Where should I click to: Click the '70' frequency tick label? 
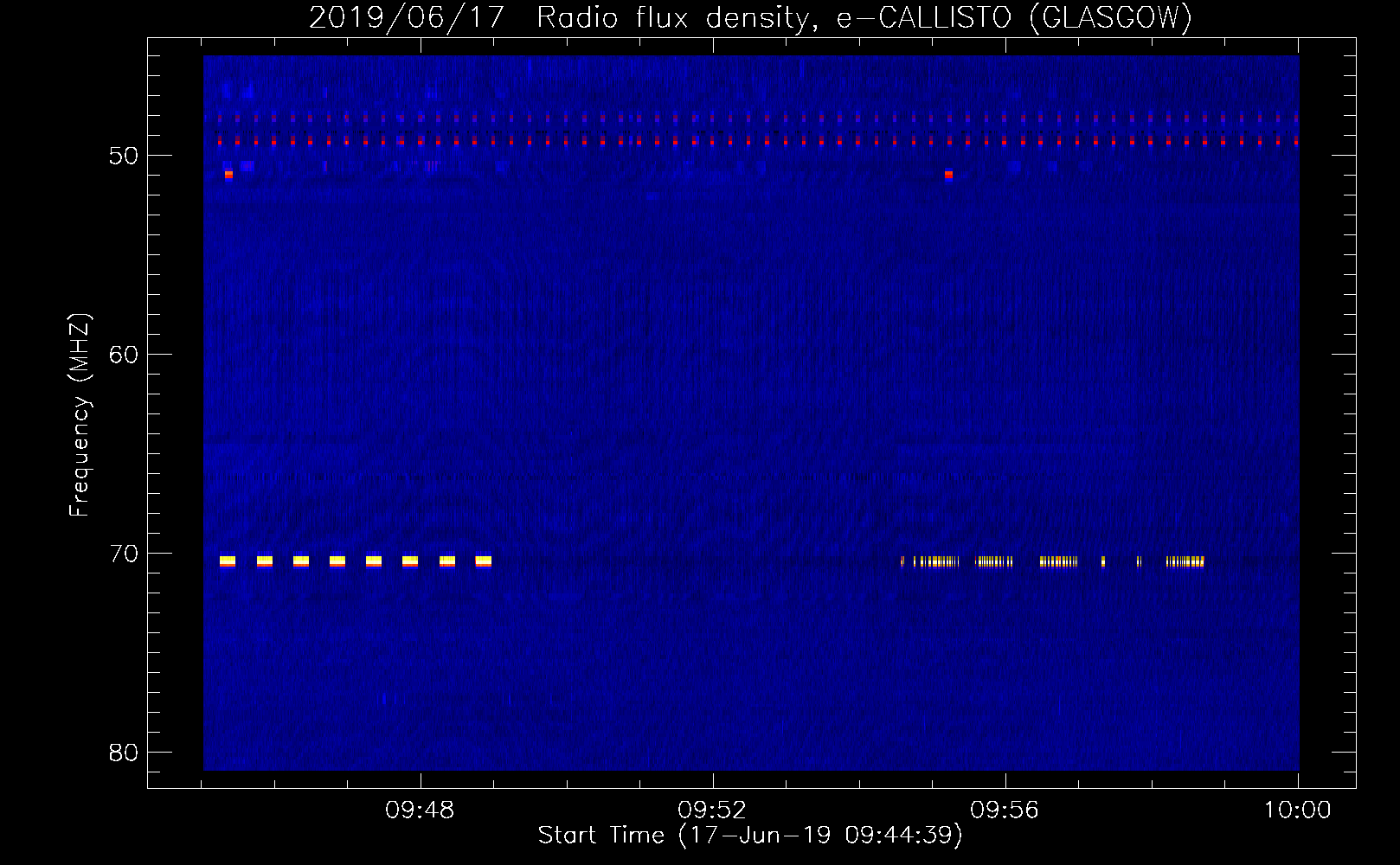pyautogui.click(x=124, y=554)
